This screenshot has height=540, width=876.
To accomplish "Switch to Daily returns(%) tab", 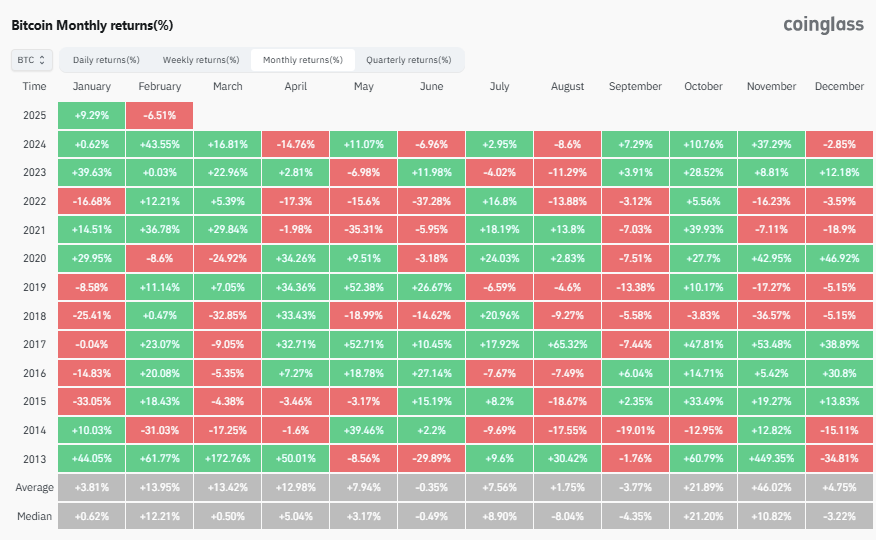I will tap(106, 60).
